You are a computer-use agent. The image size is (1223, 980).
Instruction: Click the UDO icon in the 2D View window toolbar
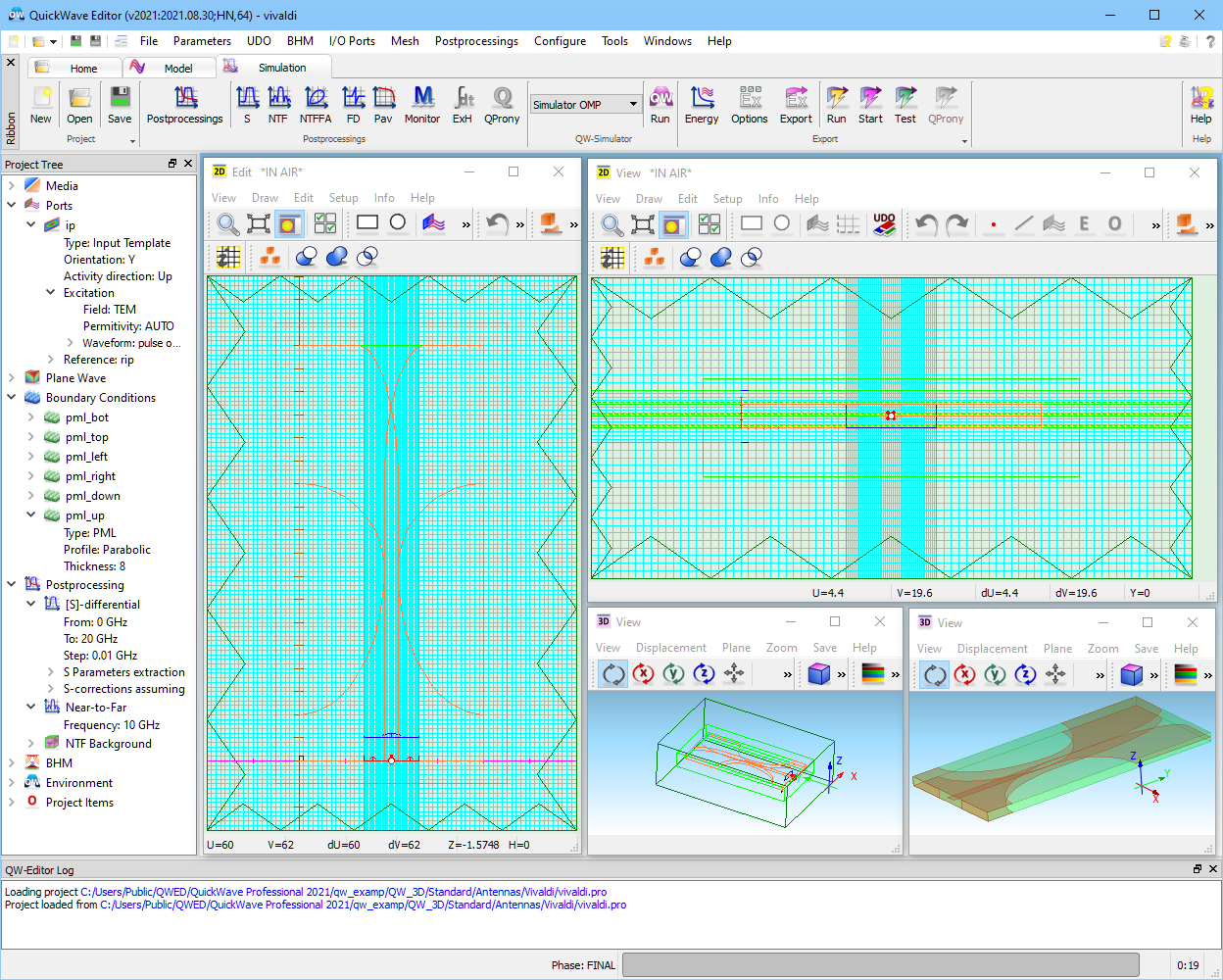pos(884,224)
